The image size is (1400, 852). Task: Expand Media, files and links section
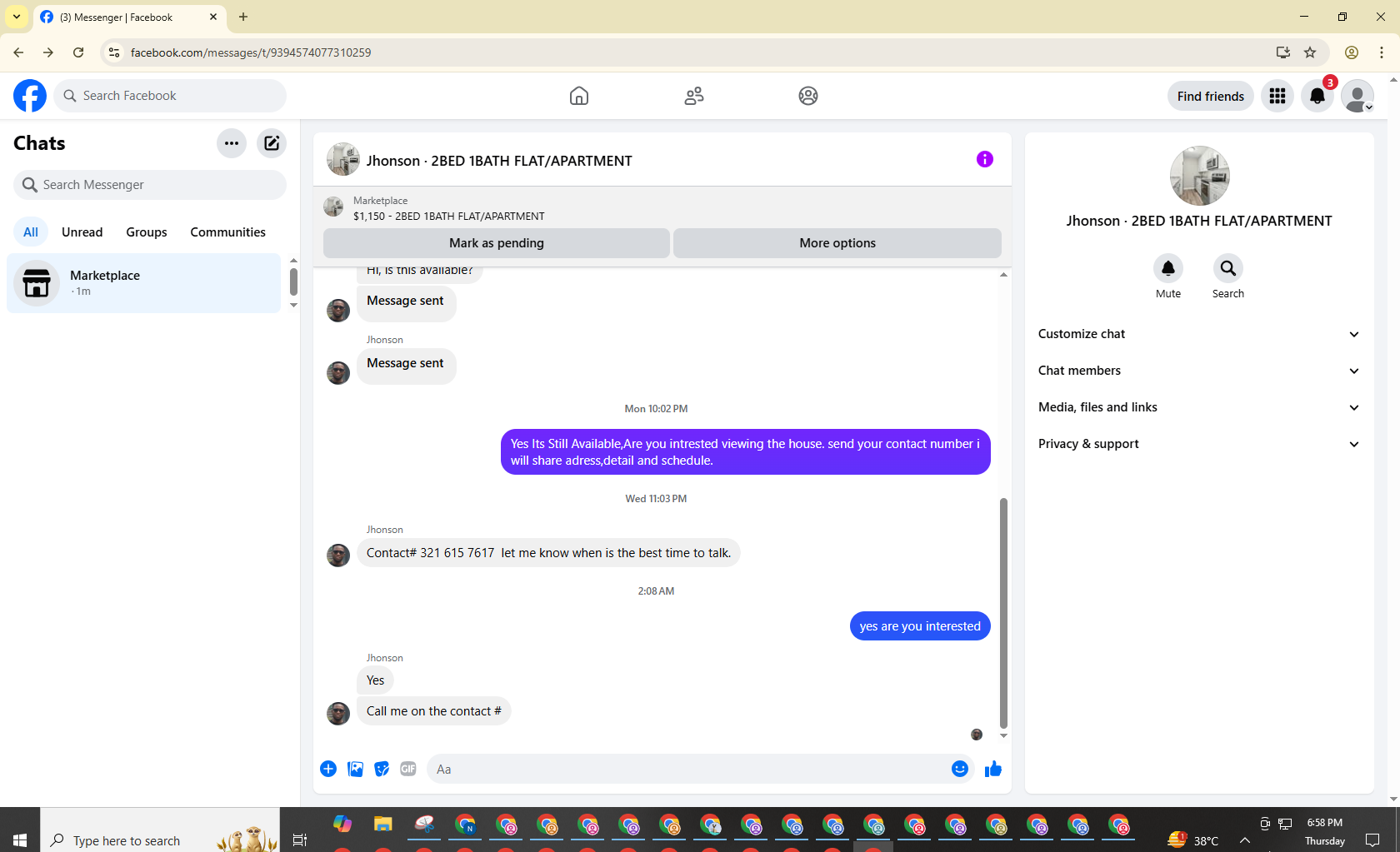(x=1199, y=407)
